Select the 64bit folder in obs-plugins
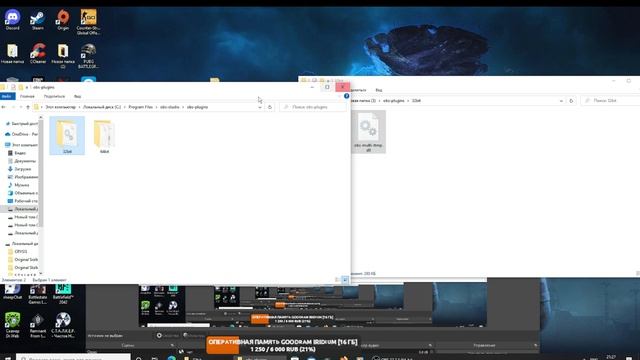The width and height of the screenshot is (640, 360). [x=104, y=136]
